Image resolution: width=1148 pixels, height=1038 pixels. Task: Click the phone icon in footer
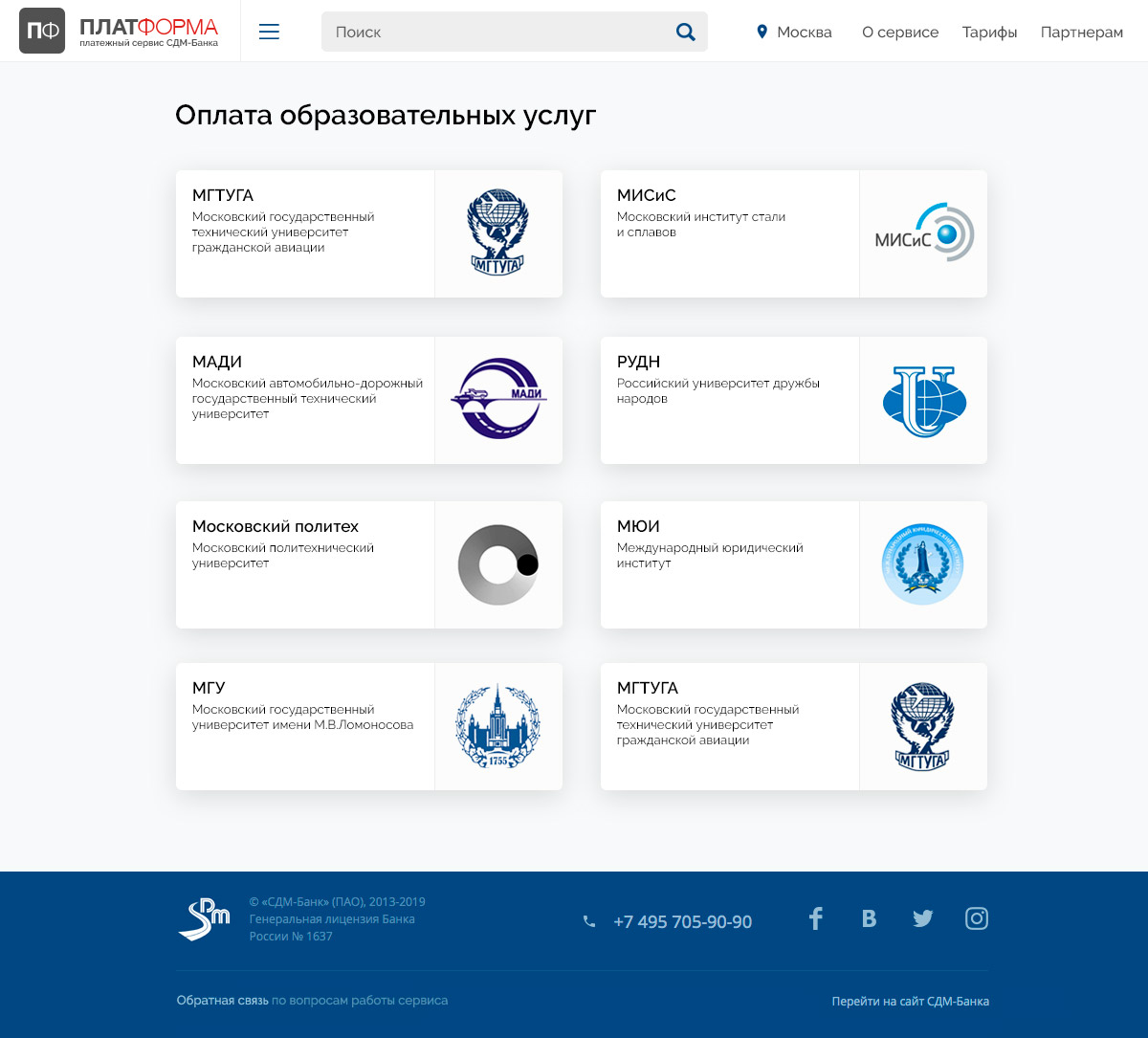coord(589,921)
